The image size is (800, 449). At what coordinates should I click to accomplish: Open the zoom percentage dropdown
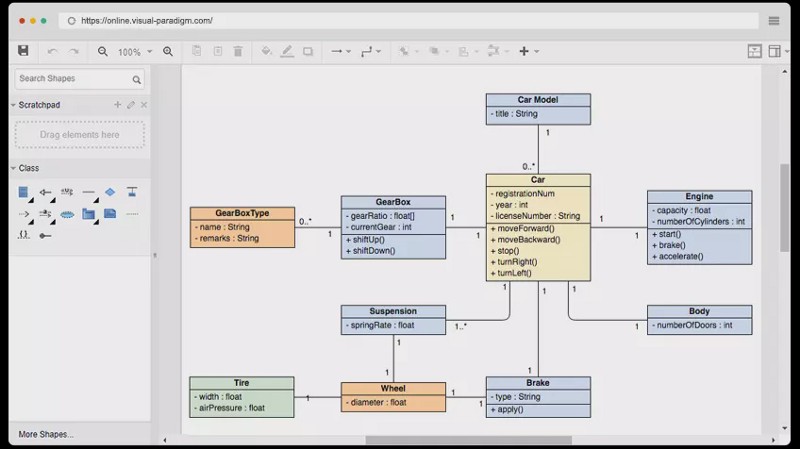click(x=135, y=52)
